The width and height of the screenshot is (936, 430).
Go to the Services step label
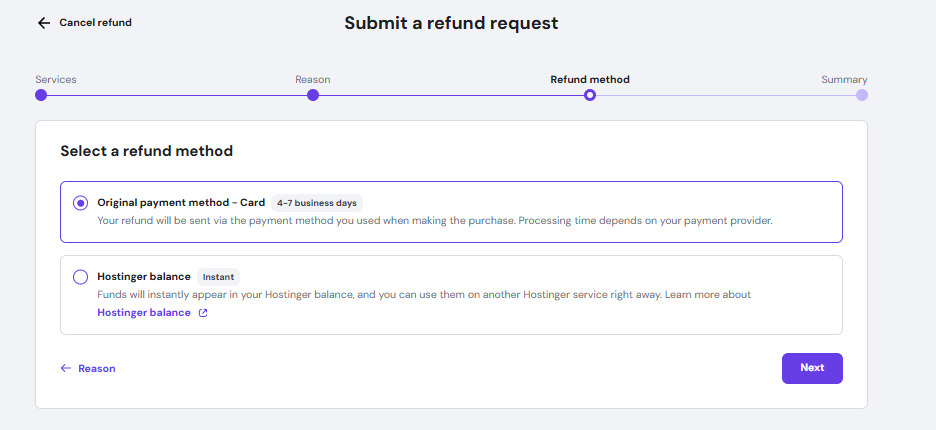56,79
